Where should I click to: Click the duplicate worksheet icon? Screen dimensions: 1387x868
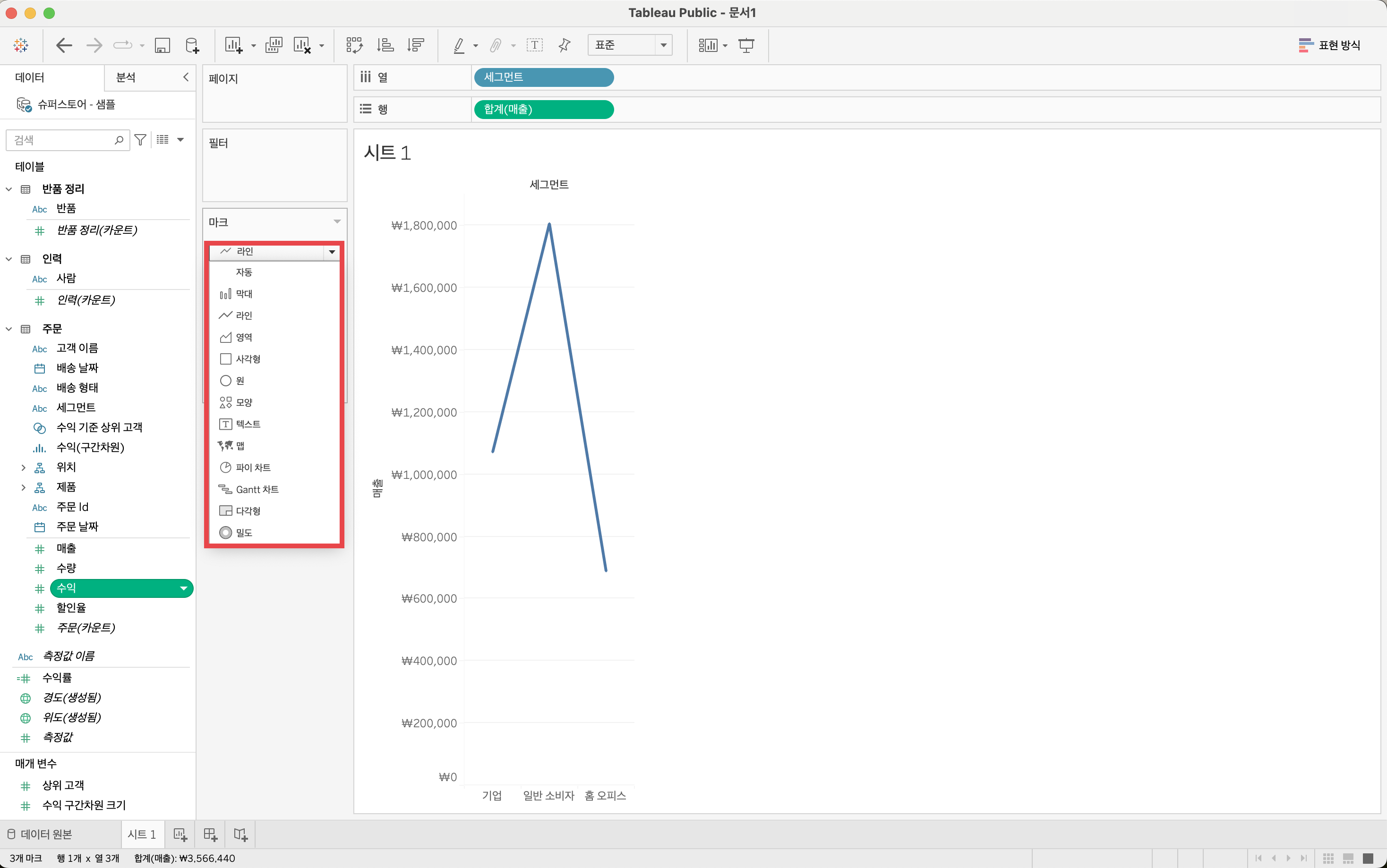coord(274,45)
